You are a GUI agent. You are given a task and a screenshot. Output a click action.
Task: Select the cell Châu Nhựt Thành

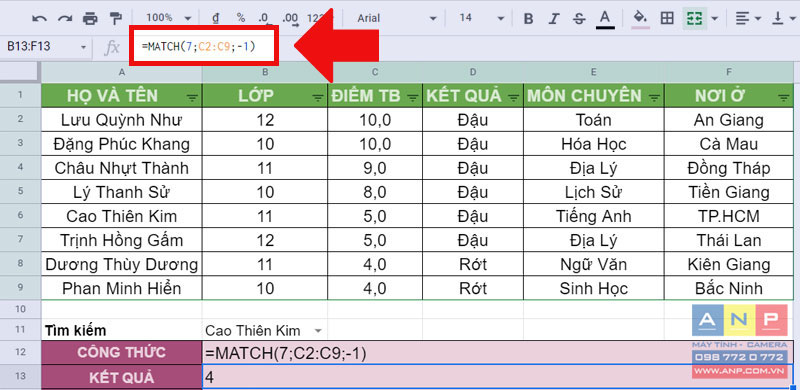coord(121,168)
